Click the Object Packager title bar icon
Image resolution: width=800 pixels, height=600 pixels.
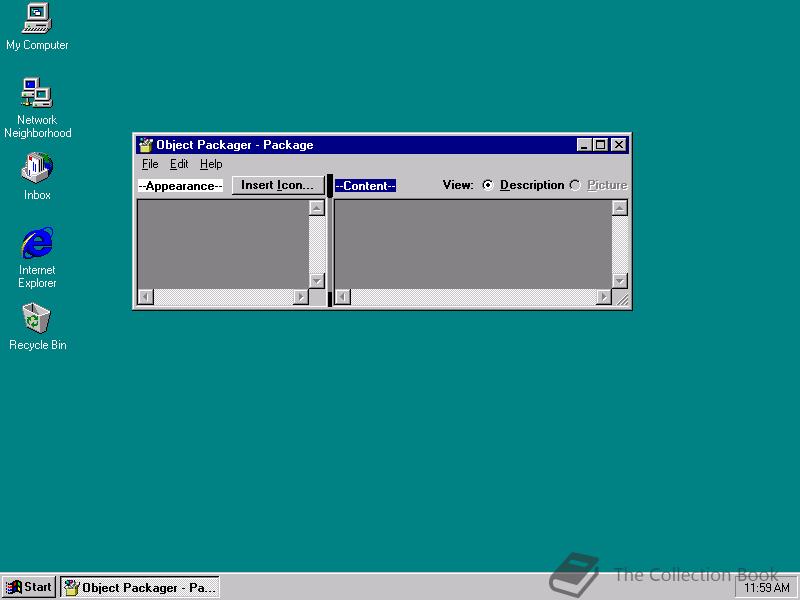146,145
